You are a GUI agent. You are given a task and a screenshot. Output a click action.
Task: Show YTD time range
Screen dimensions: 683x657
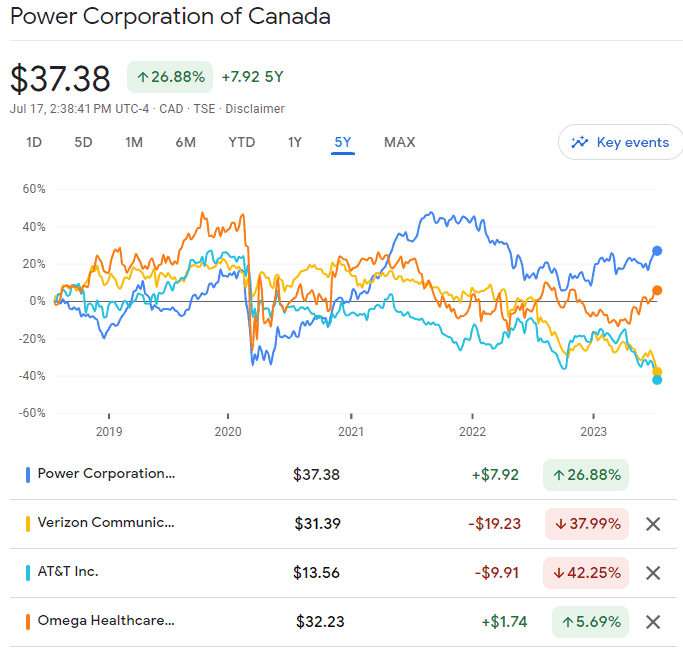(241, 142)
